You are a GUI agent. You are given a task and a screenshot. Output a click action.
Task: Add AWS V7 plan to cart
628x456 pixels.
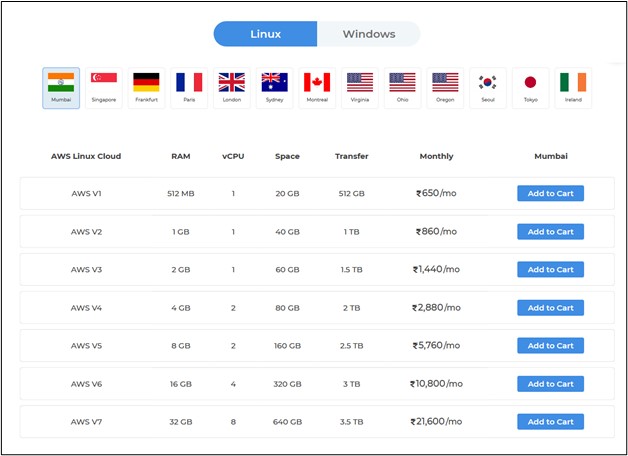pos(550,422)
